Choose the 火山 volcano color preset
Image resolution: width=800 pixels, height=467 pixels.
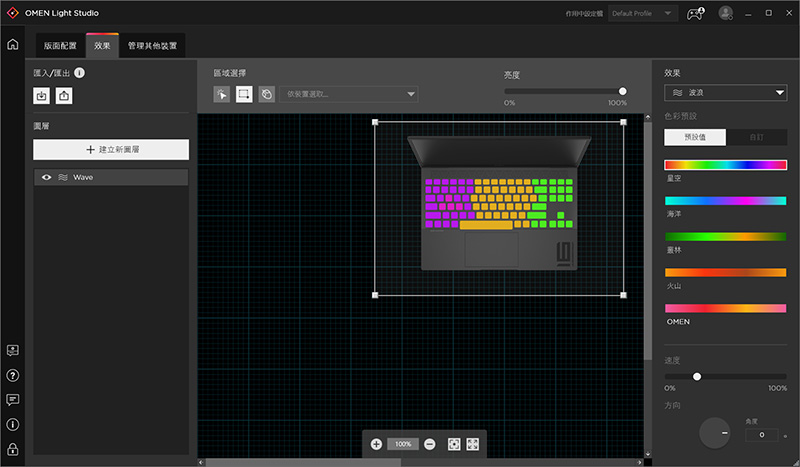(x=726, y=272)
